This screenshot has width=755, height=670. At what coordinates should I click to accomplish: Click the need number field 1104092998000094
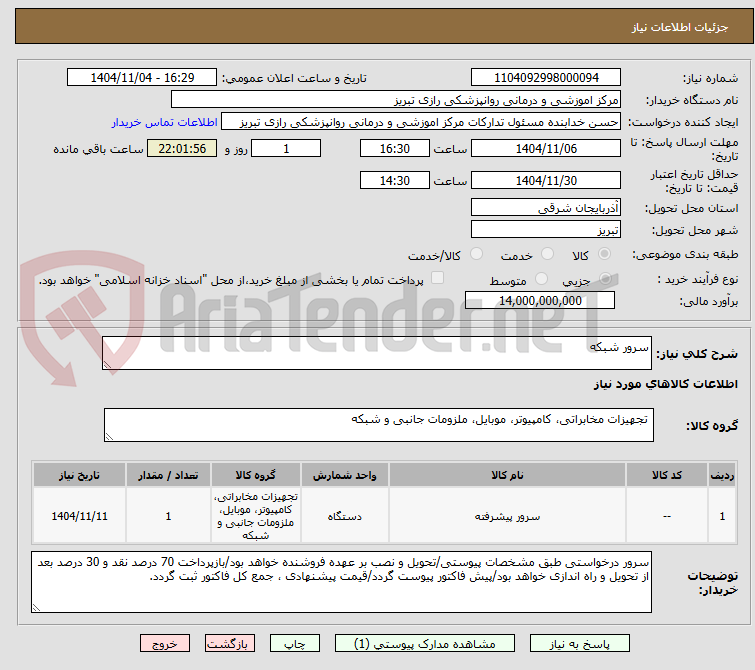point(546,78)
